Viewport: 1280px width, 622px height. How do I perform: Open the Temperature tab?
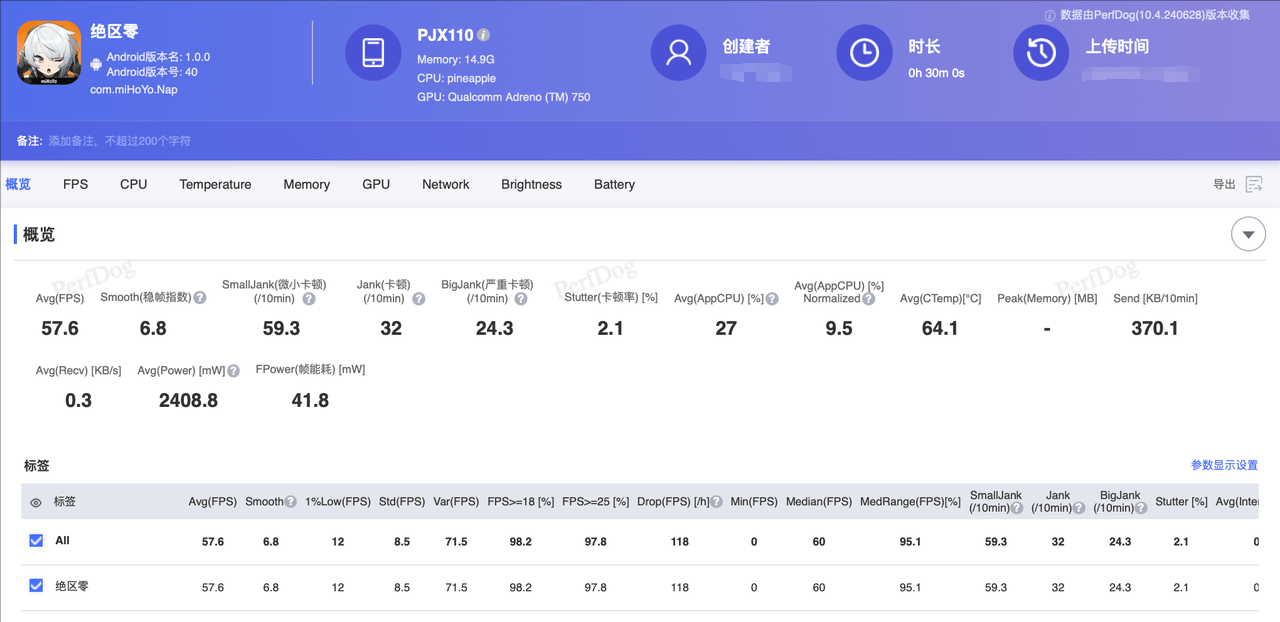point(215,184)
